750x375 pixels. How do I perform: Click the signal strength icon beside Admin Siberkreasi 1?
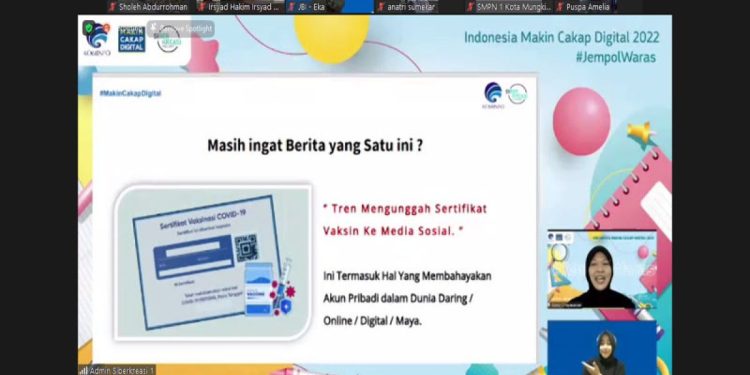click(84, 370)
